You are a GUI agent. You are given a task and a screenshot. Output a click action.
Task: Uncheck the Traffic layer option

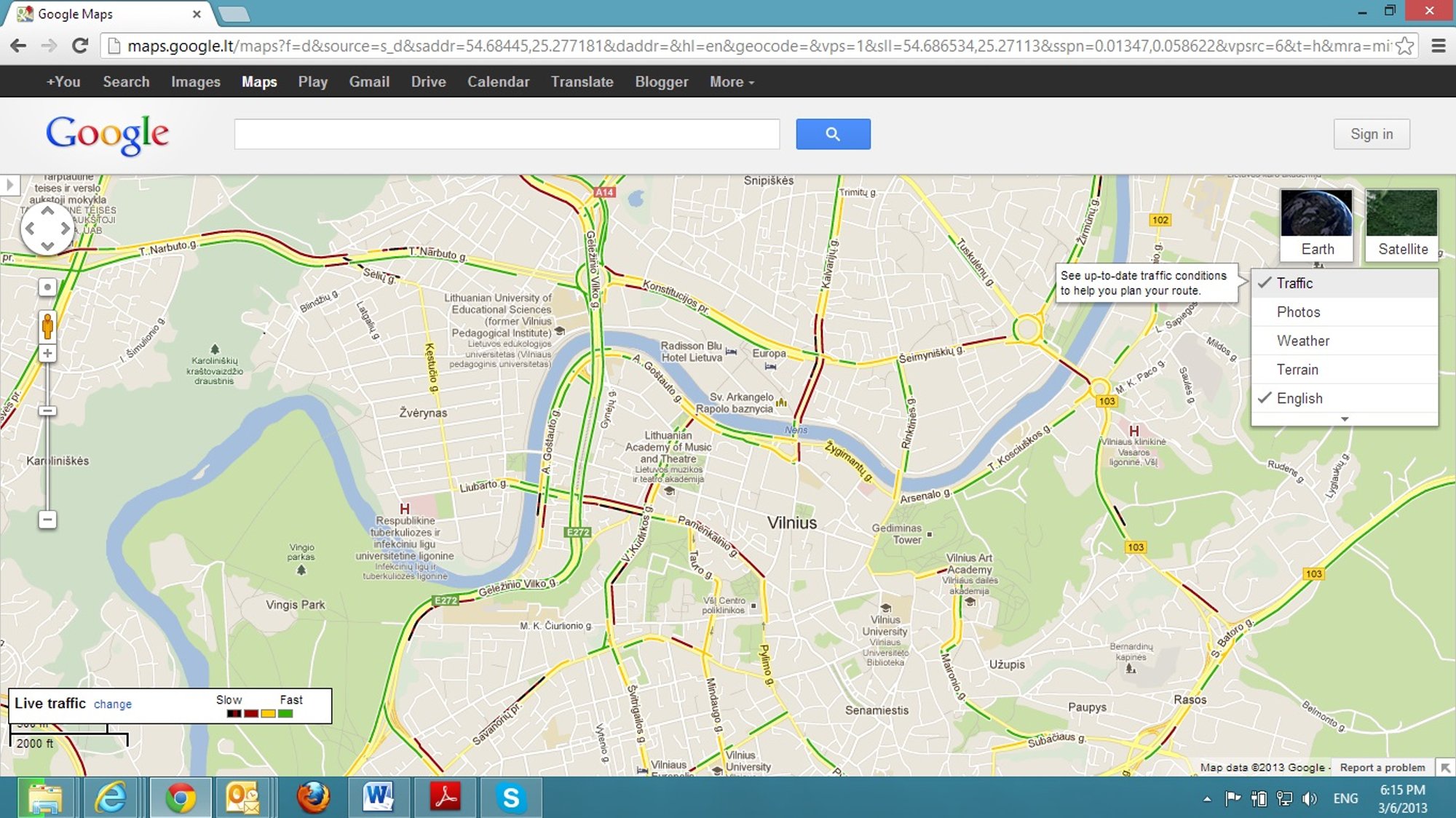click(x=1294, y=283)
